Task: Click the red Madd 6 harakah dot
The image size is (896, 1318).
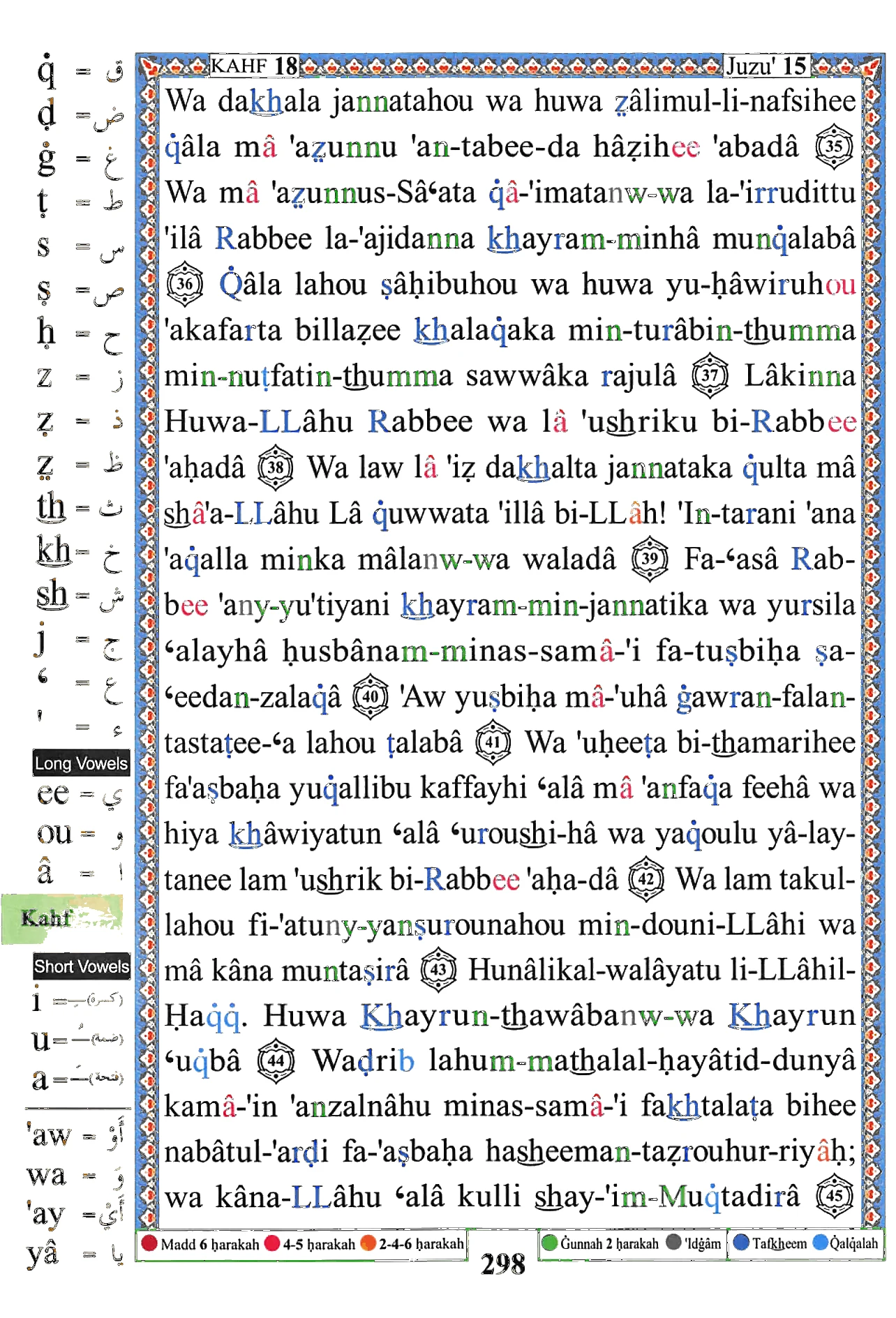Action: click(x=149, y=1243)
